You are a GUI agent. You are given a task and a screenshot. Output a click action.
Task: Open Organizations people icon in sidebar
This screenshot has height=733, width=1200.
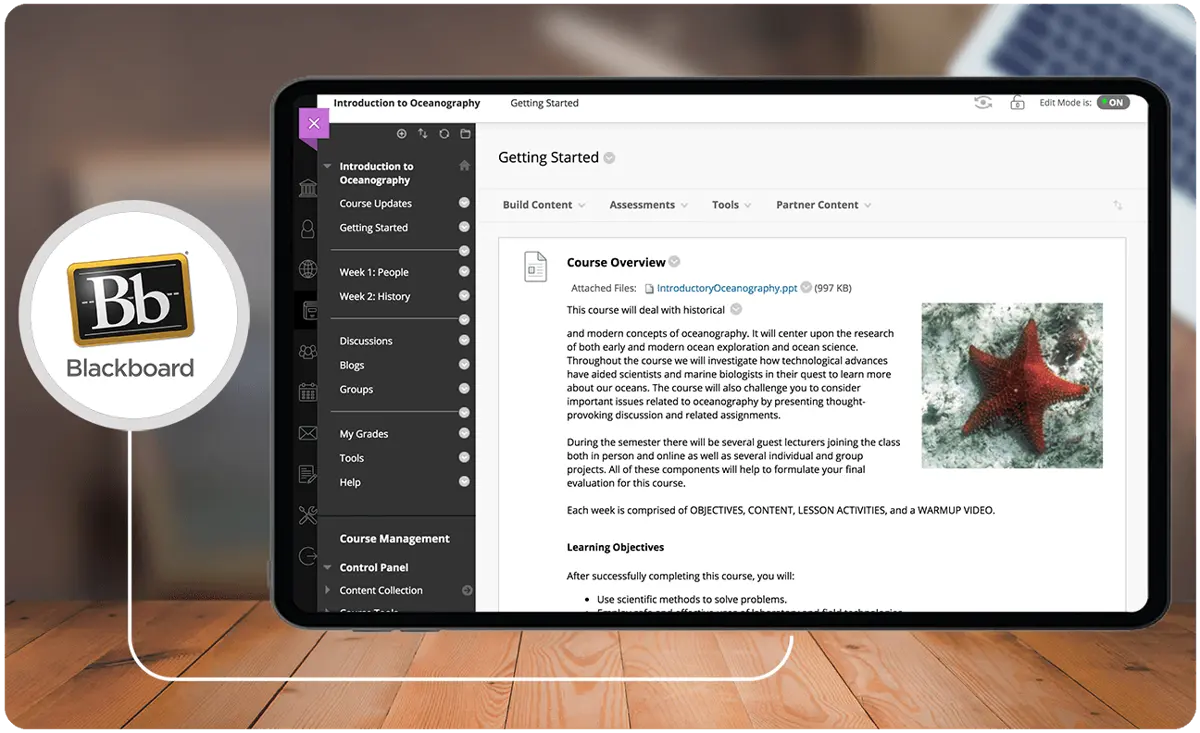pyautogui.click(x=308, y=352)
